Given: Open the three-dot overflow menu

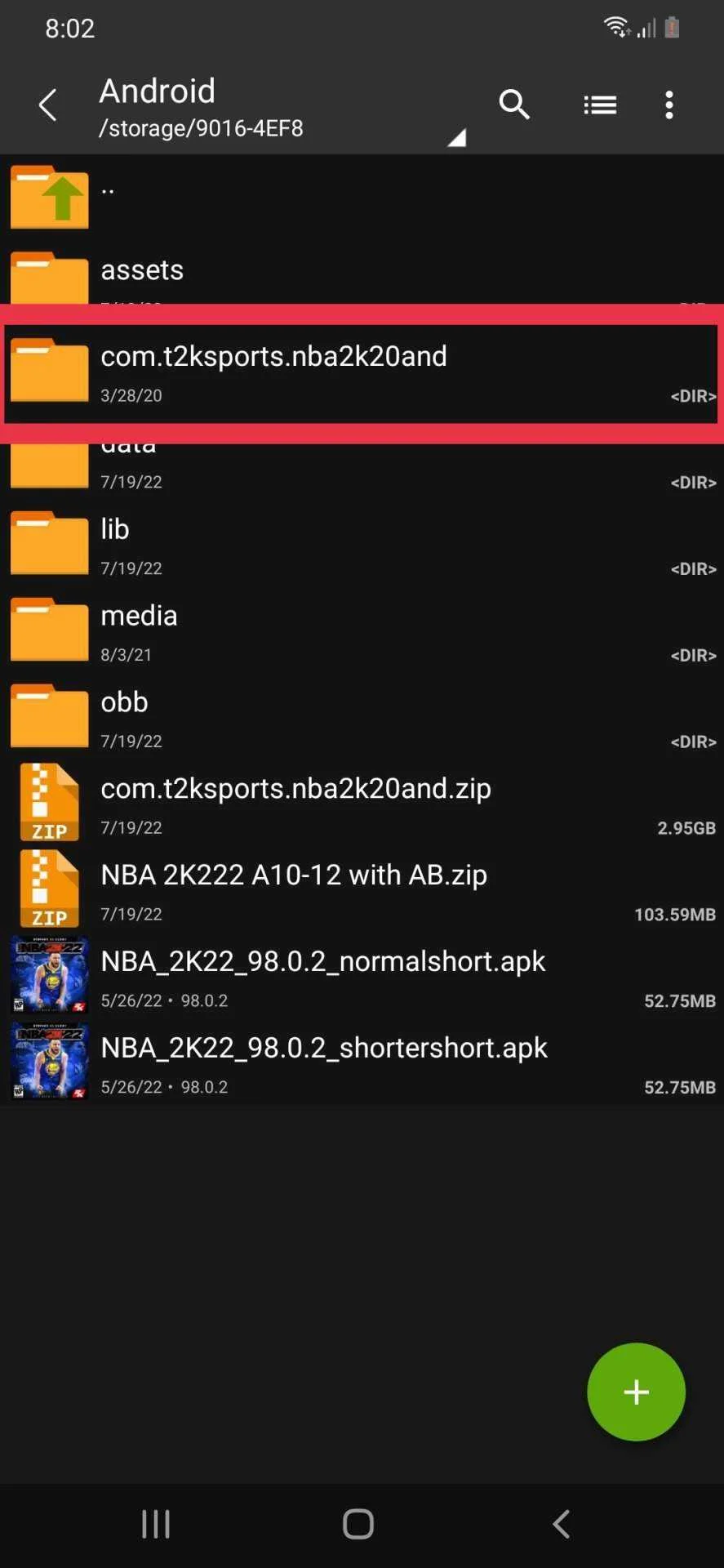Looking at the screenshot, I should pos(669,105).
